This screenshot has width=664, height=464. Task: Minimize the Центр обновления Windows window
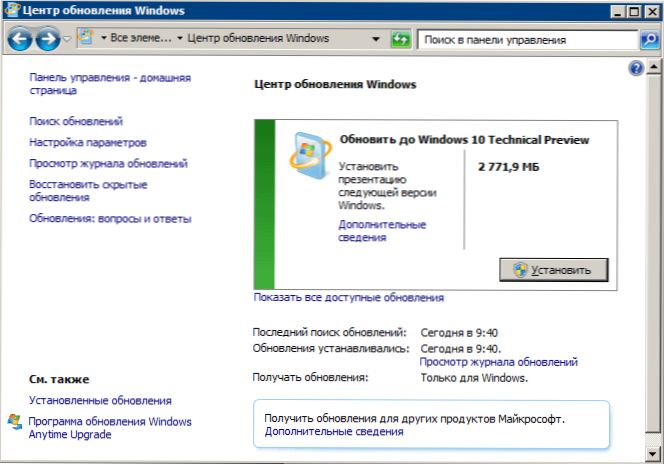coord(618,11)
